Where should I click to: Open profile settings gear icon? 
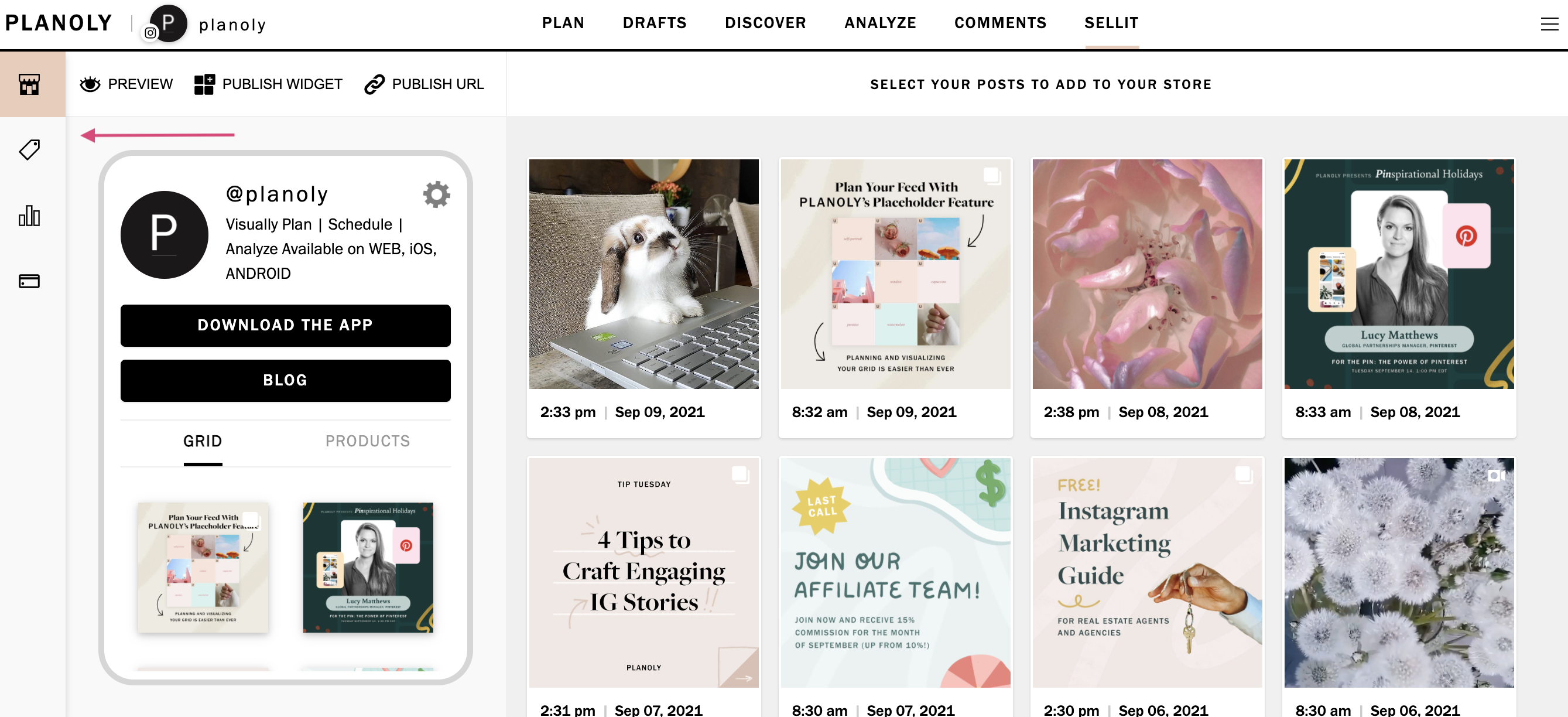[x=436, y=194]
